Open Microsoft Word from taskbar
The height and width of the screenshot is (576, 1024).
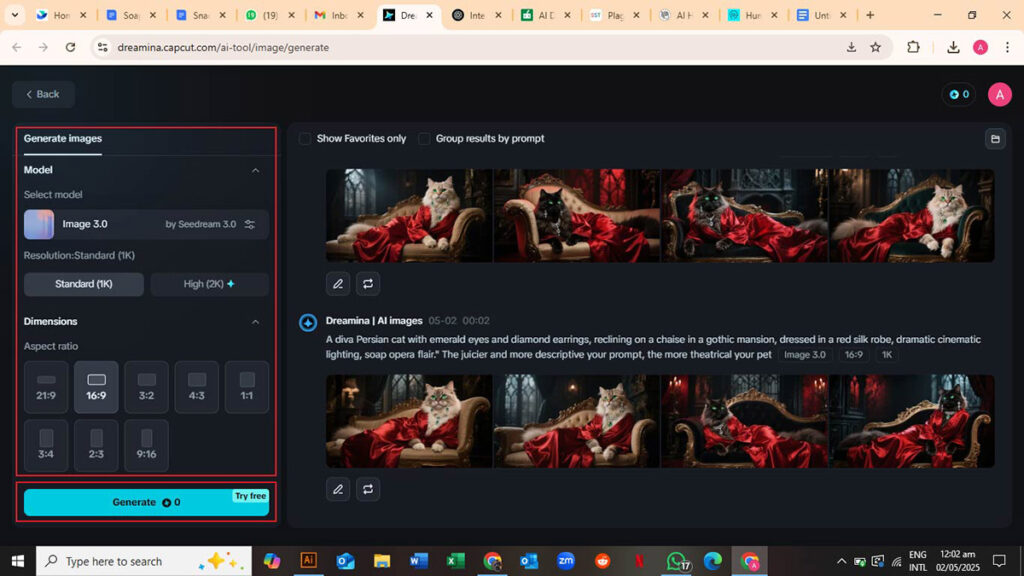coord(419,560)
